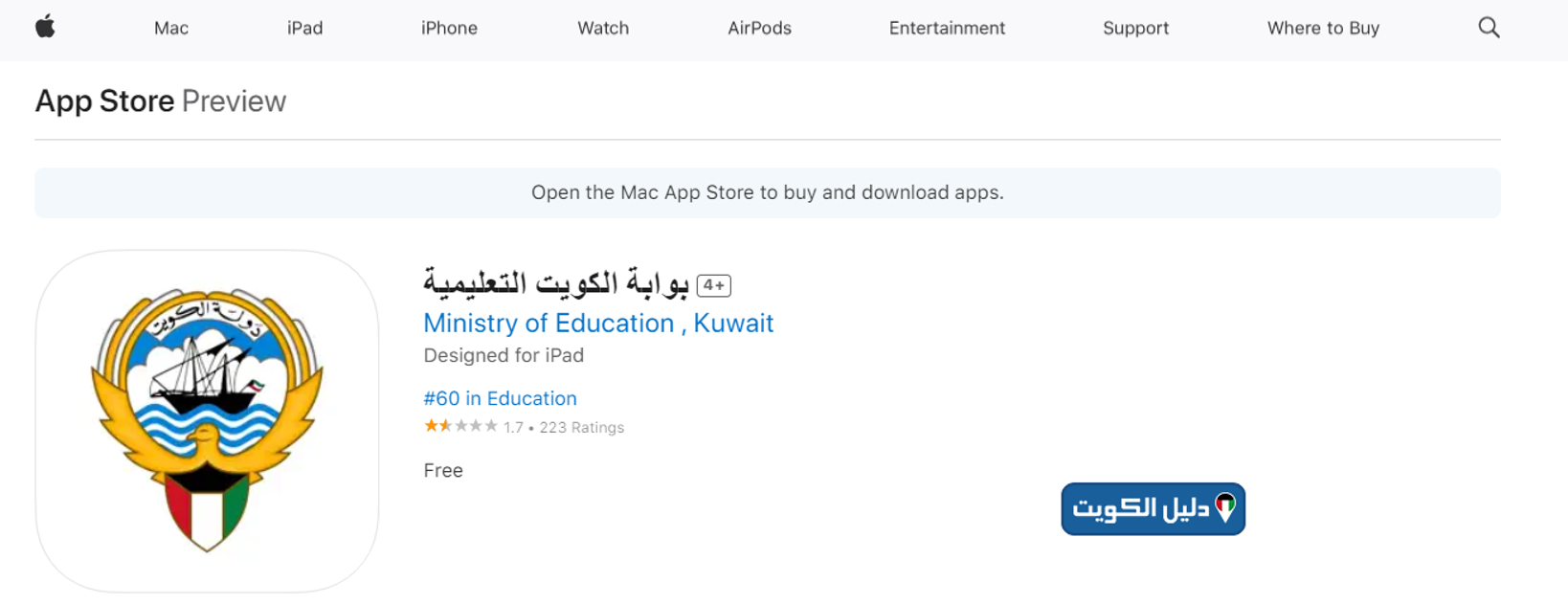
Task: Click the star rating icons
Action: point(461,426)
